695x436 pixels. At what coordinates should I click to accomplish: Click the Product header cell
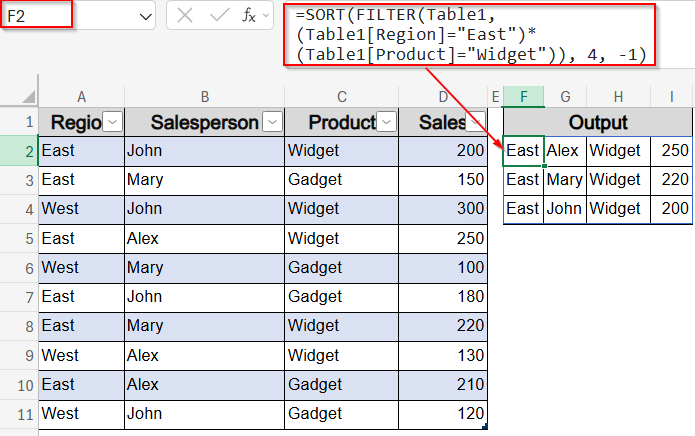point(341,122)
